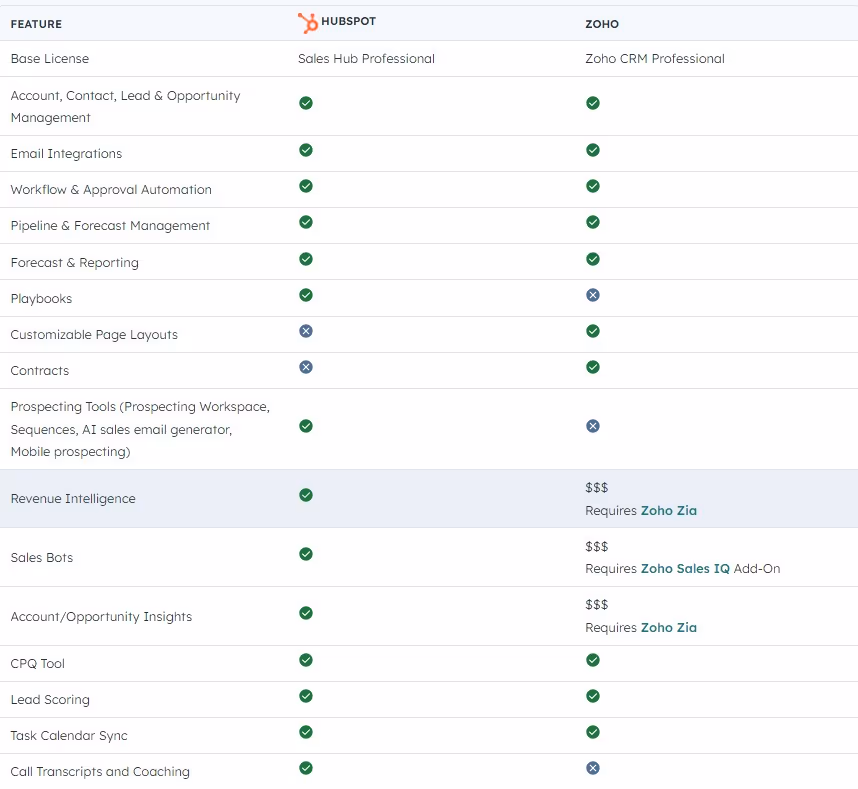This screenshot has height=789, width=858.
Task: Click Zoho X icon for Call Transcripts and Coaching
Action: tap(593, 768)
